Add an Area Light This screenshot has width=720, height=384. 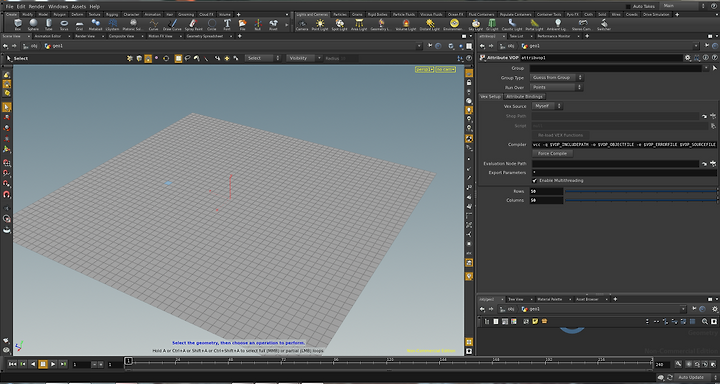(359, 24)
